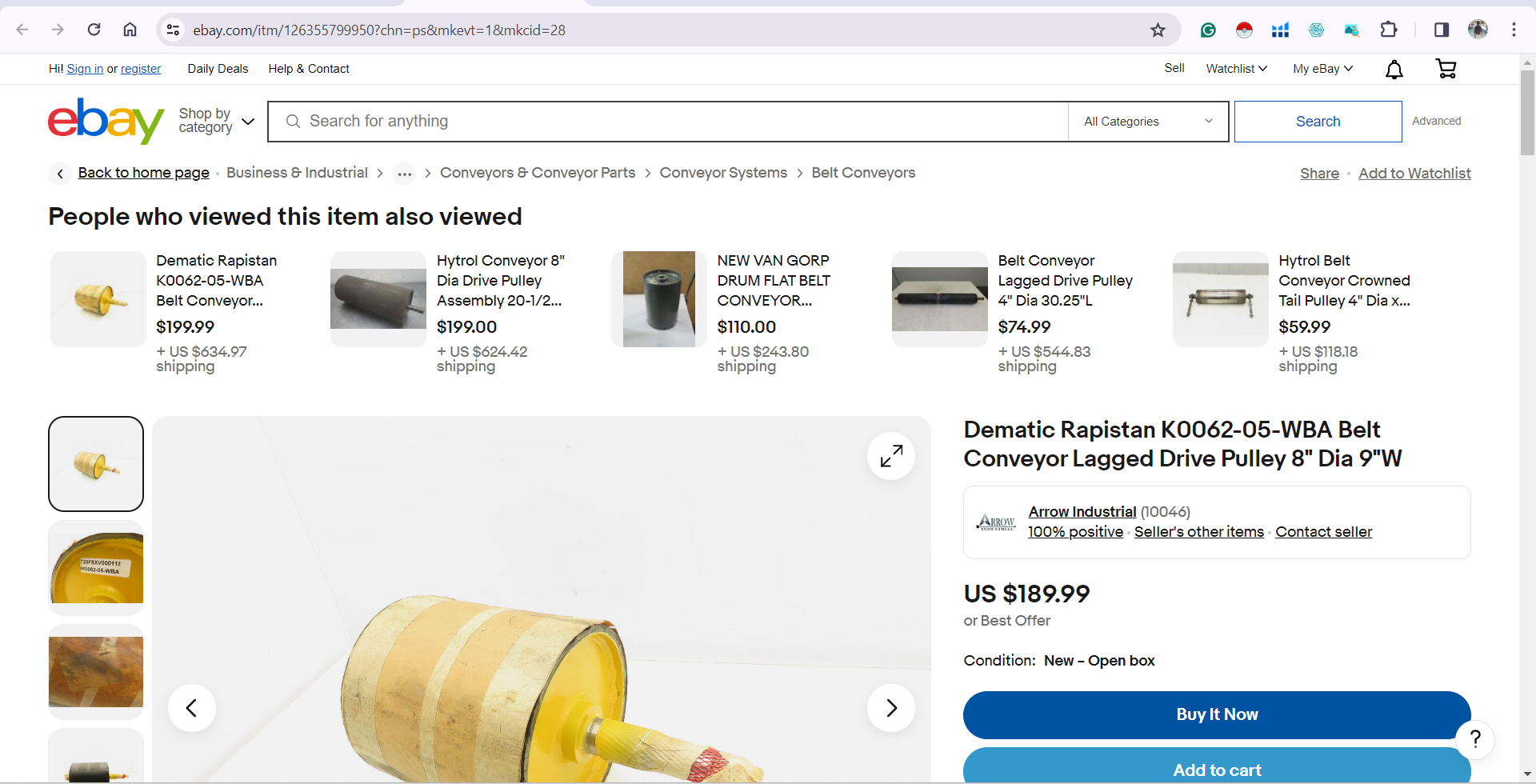Click Add to cart button

tap(1217, 766)
